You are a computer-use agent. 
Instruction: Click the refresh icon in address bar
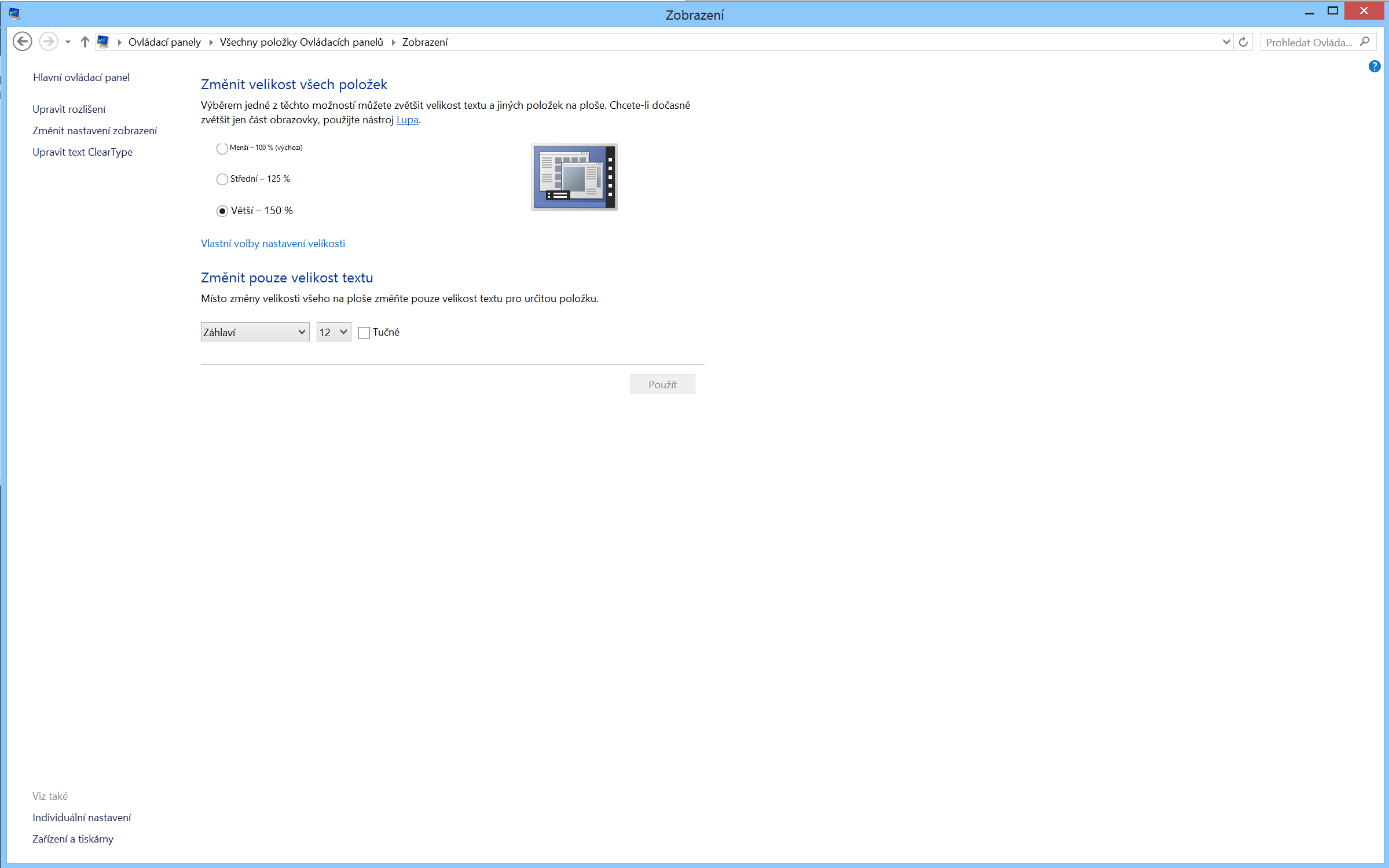(1243, 42)
